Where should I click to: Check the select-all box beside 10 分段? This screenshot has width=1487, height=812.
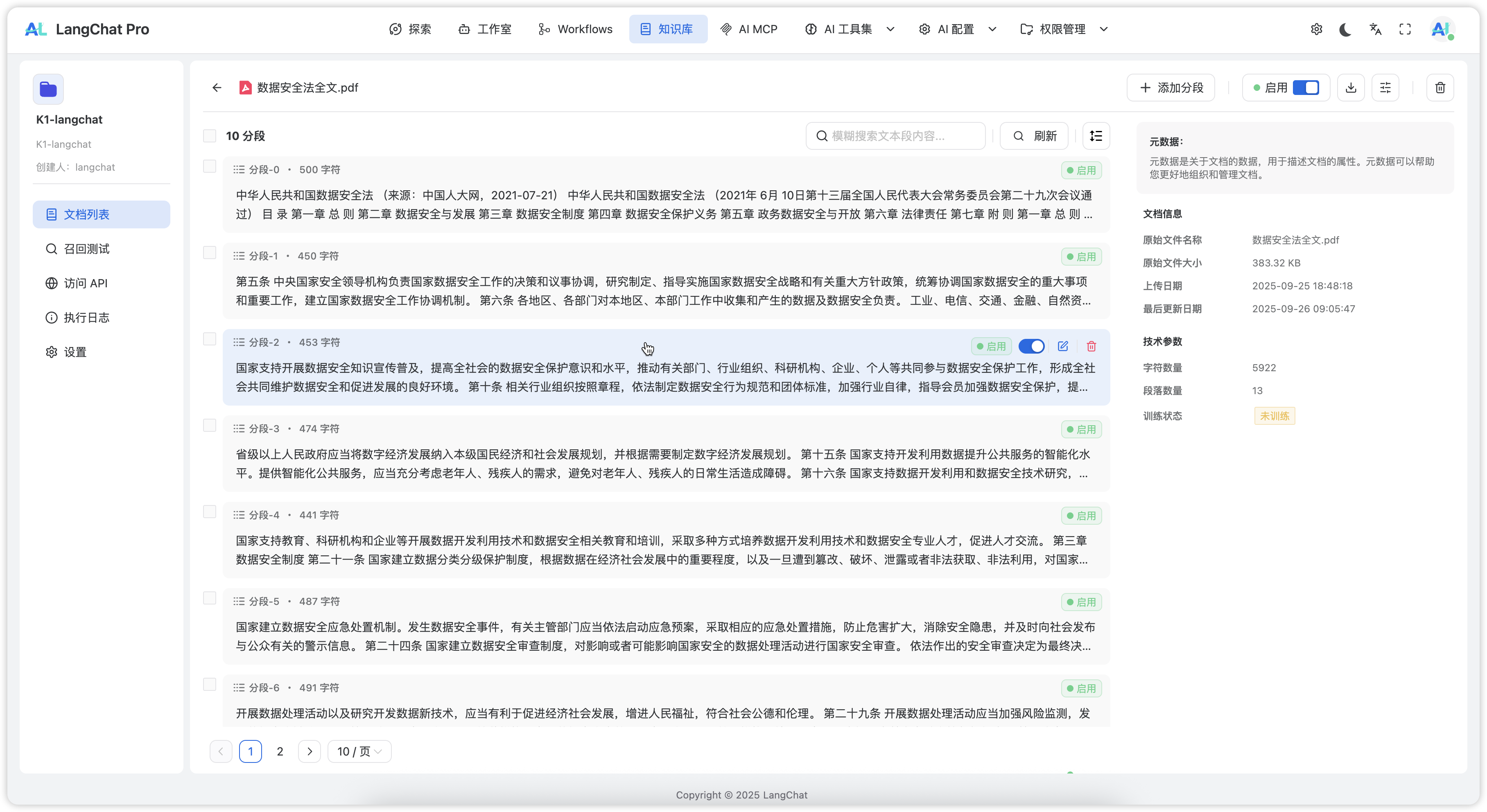210,136
